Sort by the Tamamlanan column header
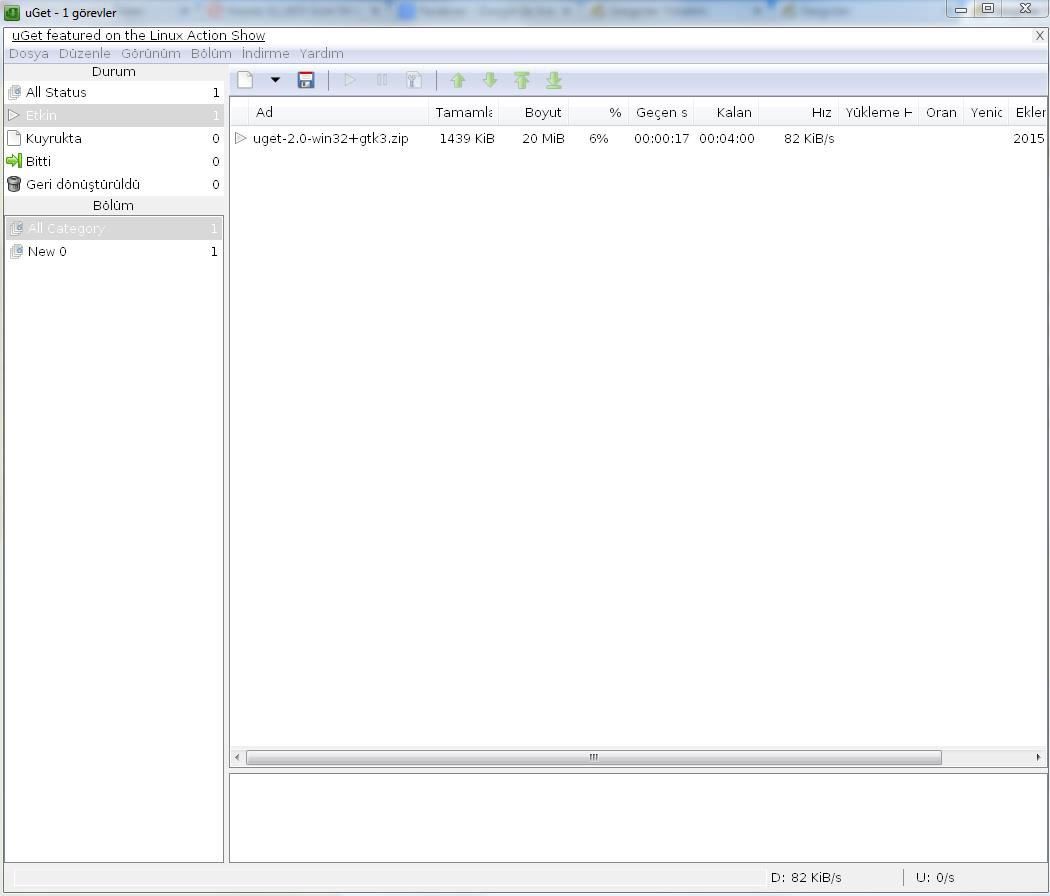Image resolution: width=1050 pixels, height=896 pixels. pos(463,113)
